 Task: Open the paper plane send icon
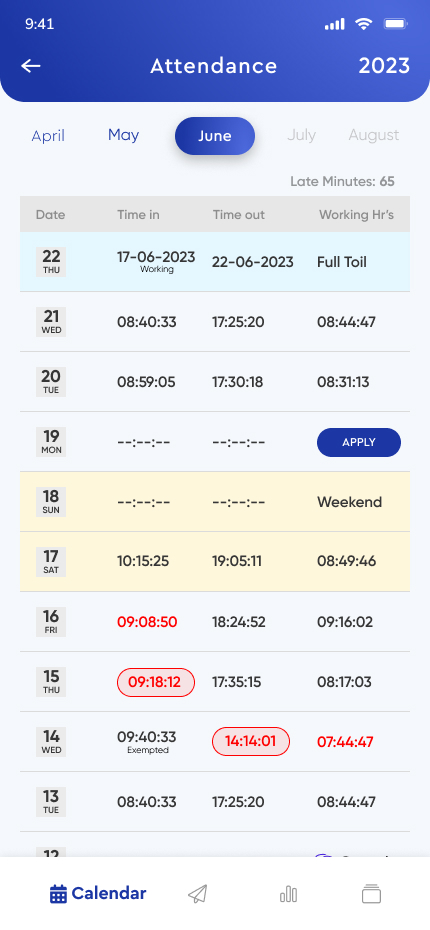coord(198,894)
